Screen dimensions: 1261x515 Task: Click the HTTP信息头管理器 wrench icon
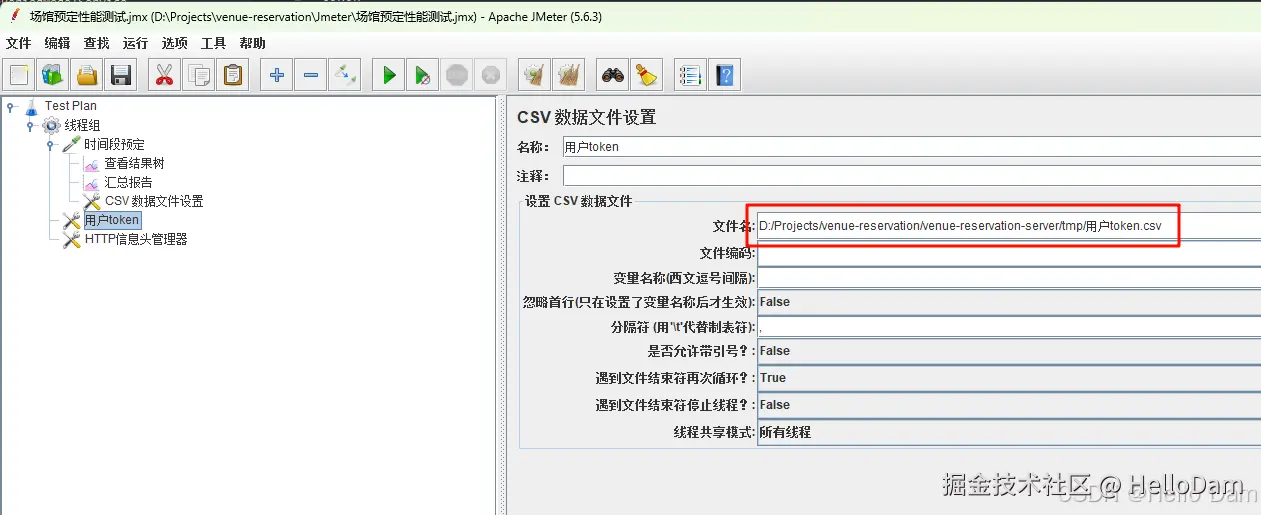click(x=71, y=239)
